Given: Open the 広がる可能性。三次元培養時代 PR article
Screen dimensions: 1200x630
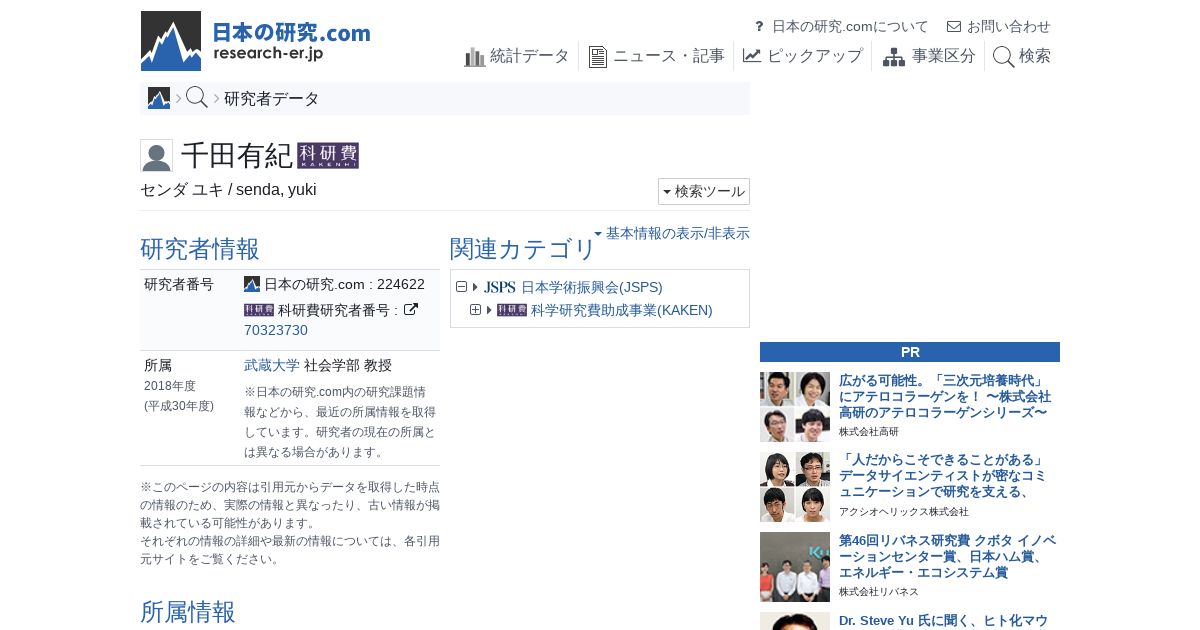Looking at the screenshot, I should [x=943, y=396].
